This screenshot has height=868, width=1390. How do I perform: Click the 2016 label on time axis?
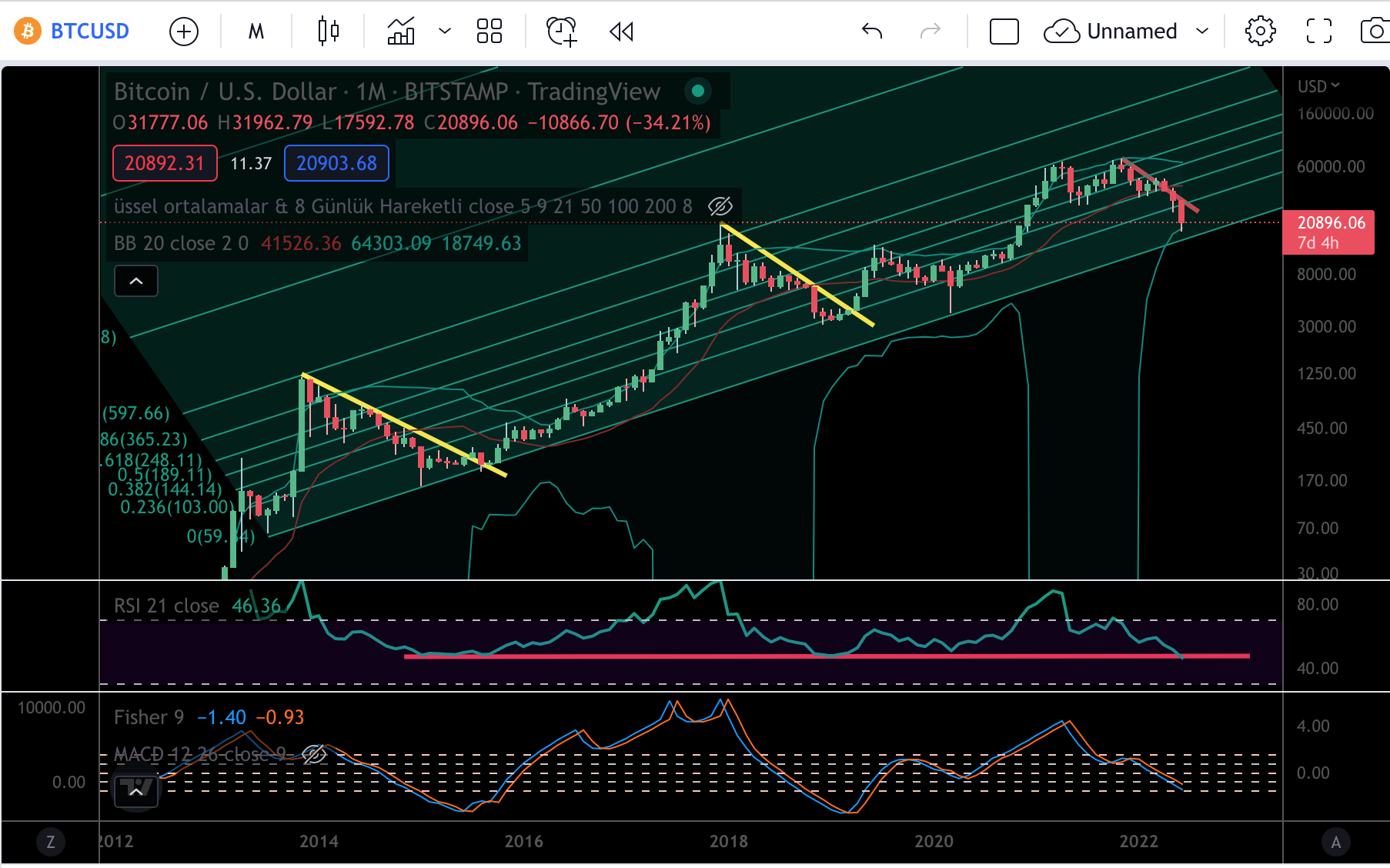click(x=524, y=841)
